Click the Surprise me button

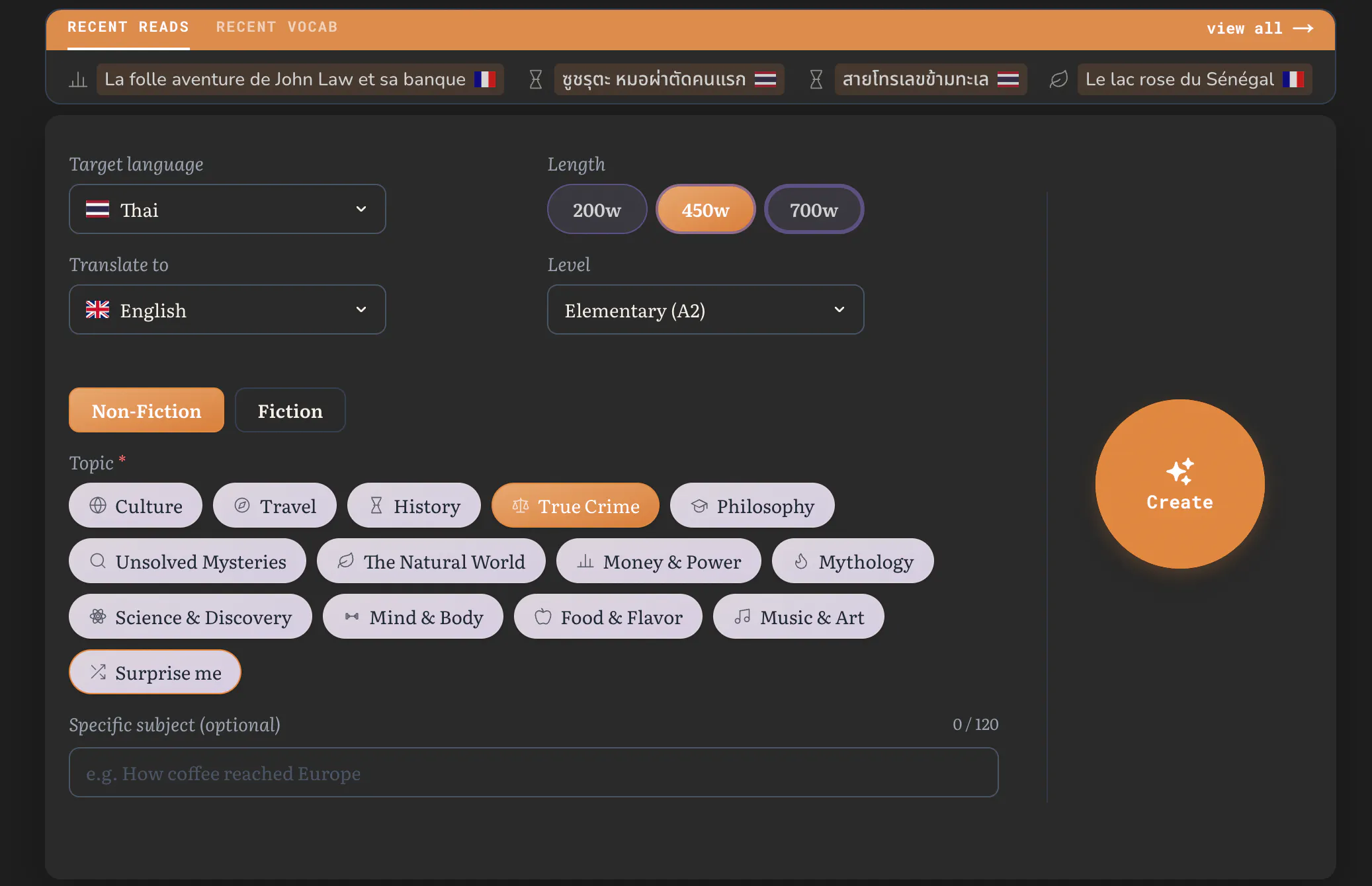pyautogui.click(x=155, y=672)
